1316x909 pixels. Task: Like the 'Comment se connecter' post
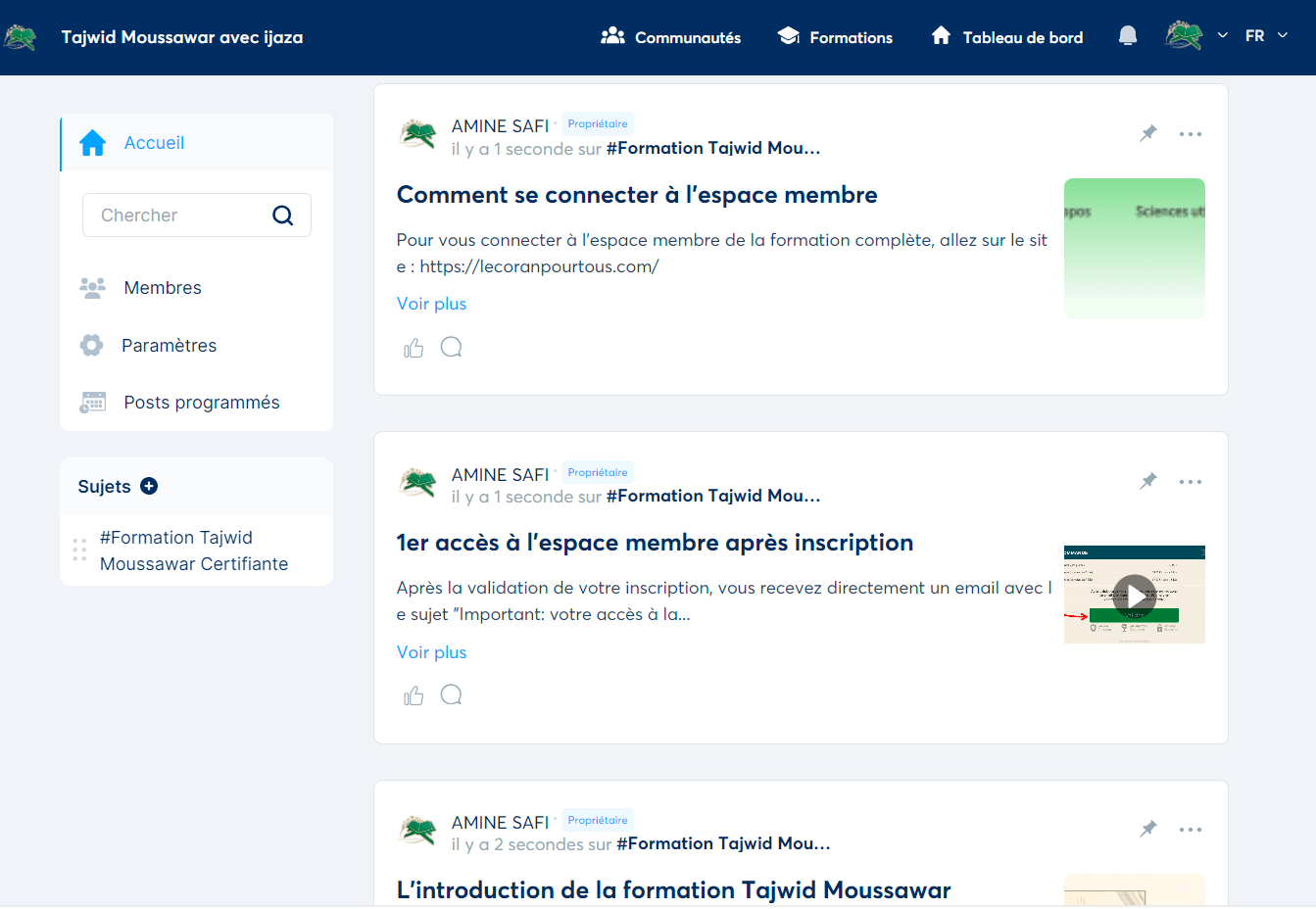(414, 348)
